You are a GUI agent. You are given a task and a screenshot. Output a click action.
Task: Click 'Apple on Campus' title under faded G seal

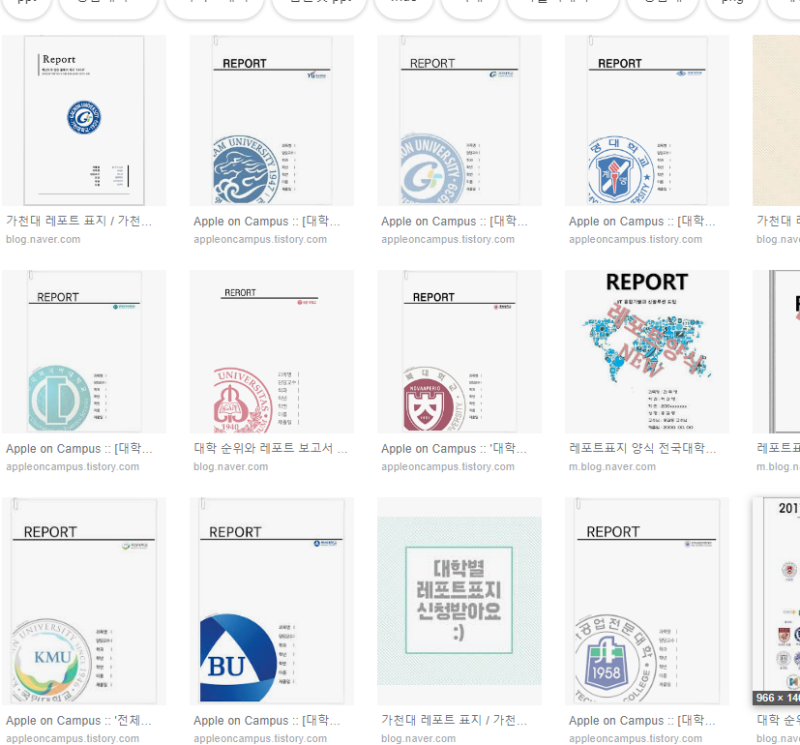point(455,221)
